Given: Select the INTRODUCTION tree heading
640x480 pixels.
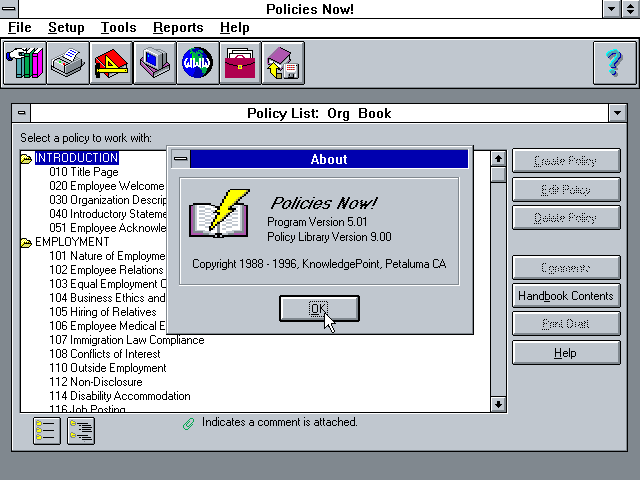Looking at the screenshot, I should click(77, 158).
